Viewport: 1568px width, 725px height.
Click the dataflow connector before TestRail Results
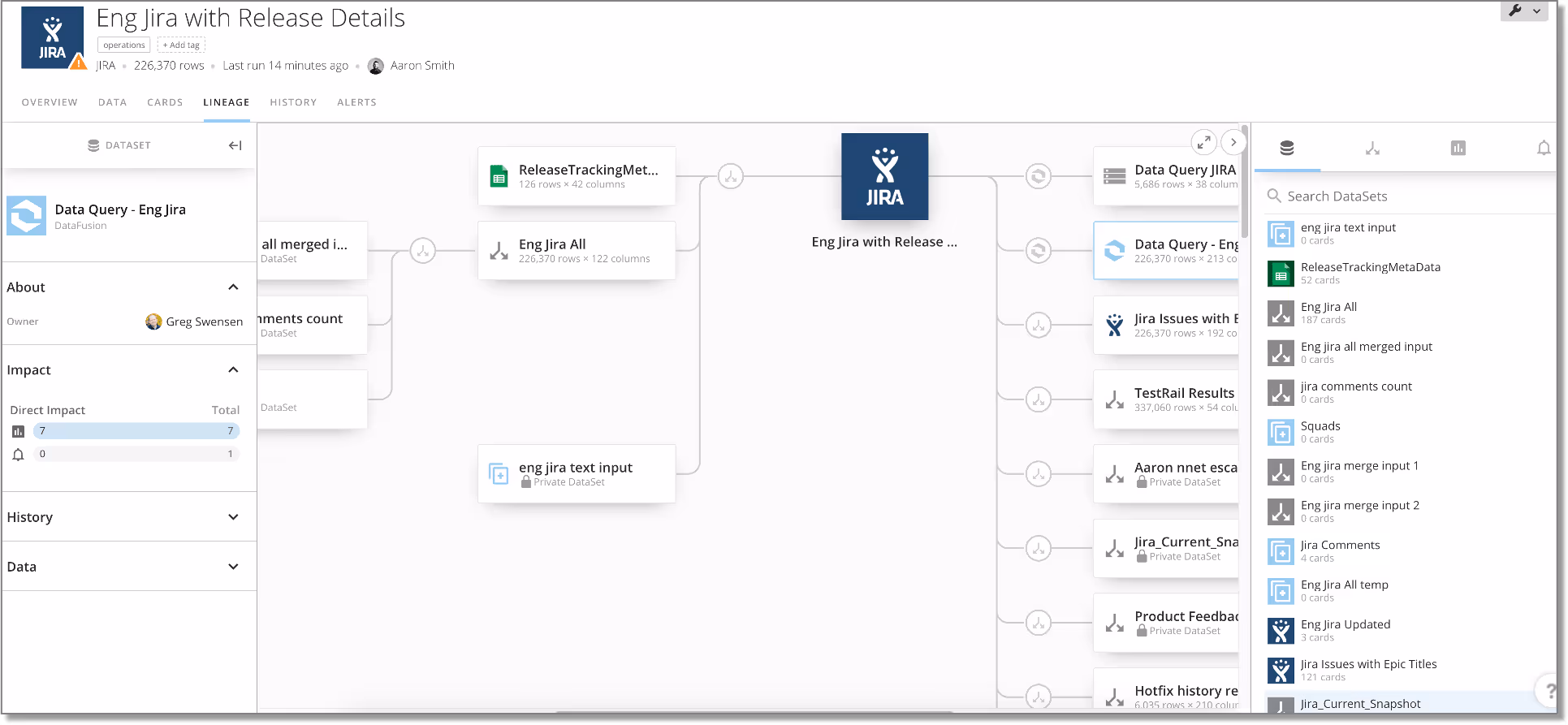[1039, 399]
